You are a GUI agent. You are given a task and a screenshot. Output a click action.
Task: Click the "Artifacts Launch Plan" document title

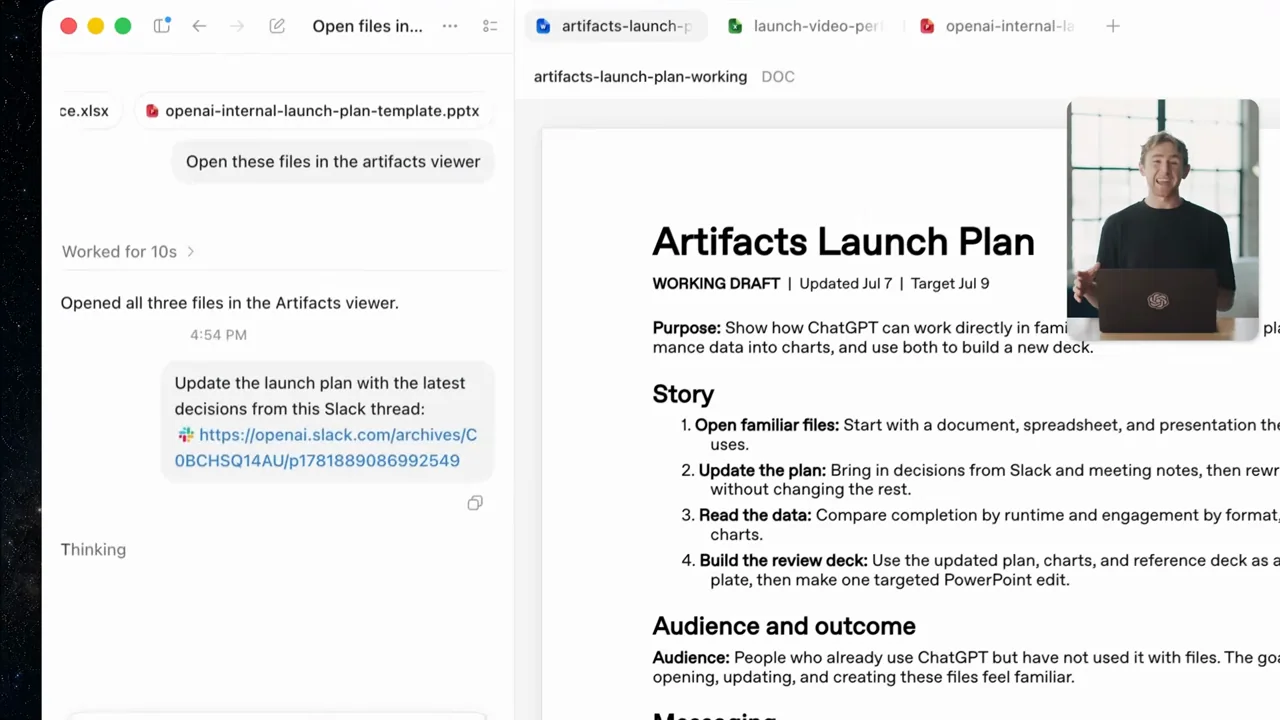[843, 242]
